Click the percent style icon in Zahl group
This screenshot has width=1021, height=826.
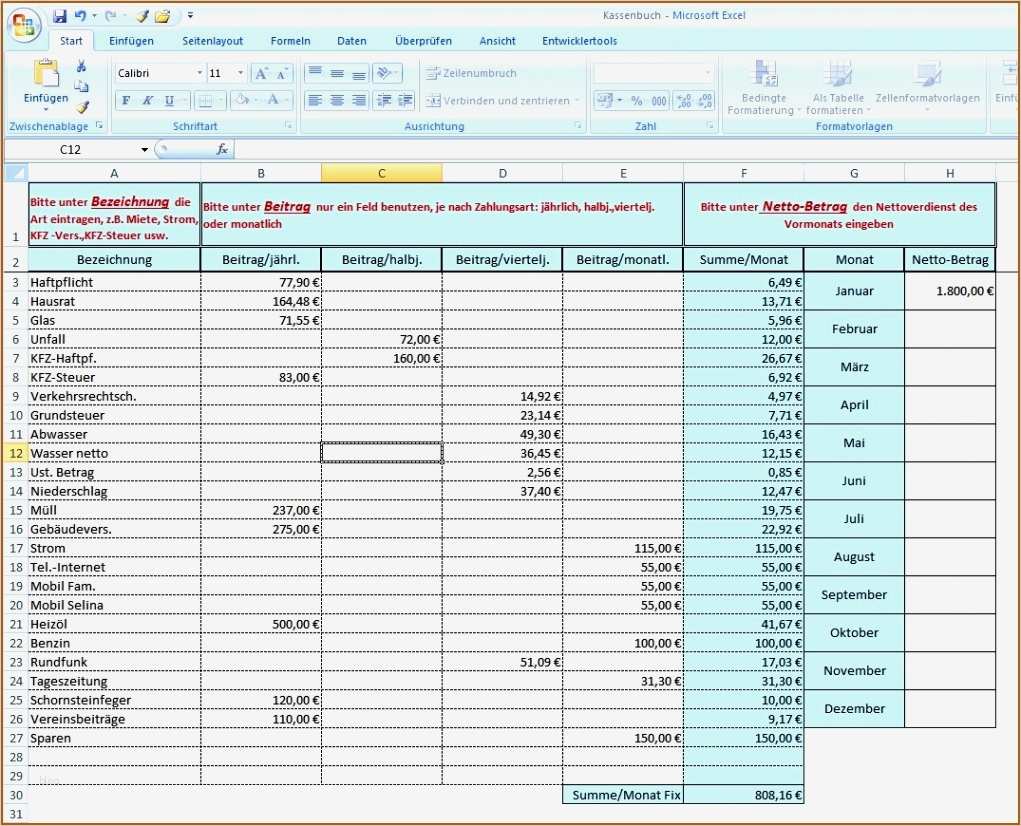tap(638, 101)
